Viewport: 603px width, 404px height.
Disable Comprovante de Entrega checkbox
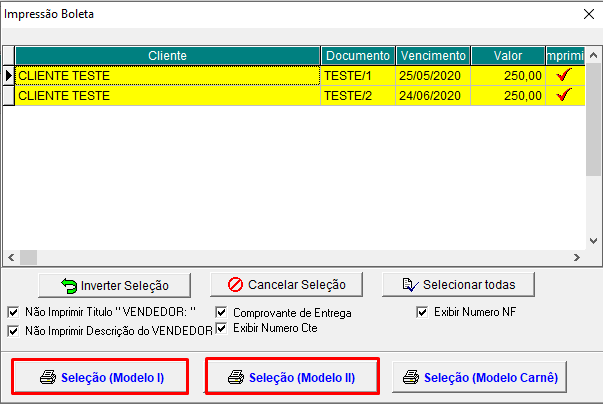tap(222, 312)
